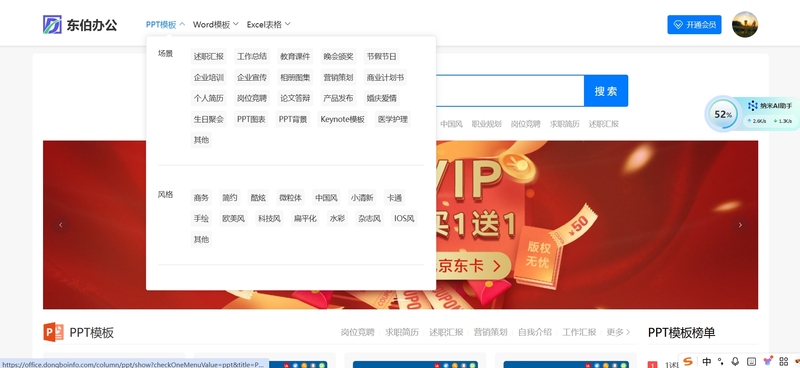The height and width of the screenshot is (368, 800).
Task: Select 酷炫 style tag
Action: (258, 198)
